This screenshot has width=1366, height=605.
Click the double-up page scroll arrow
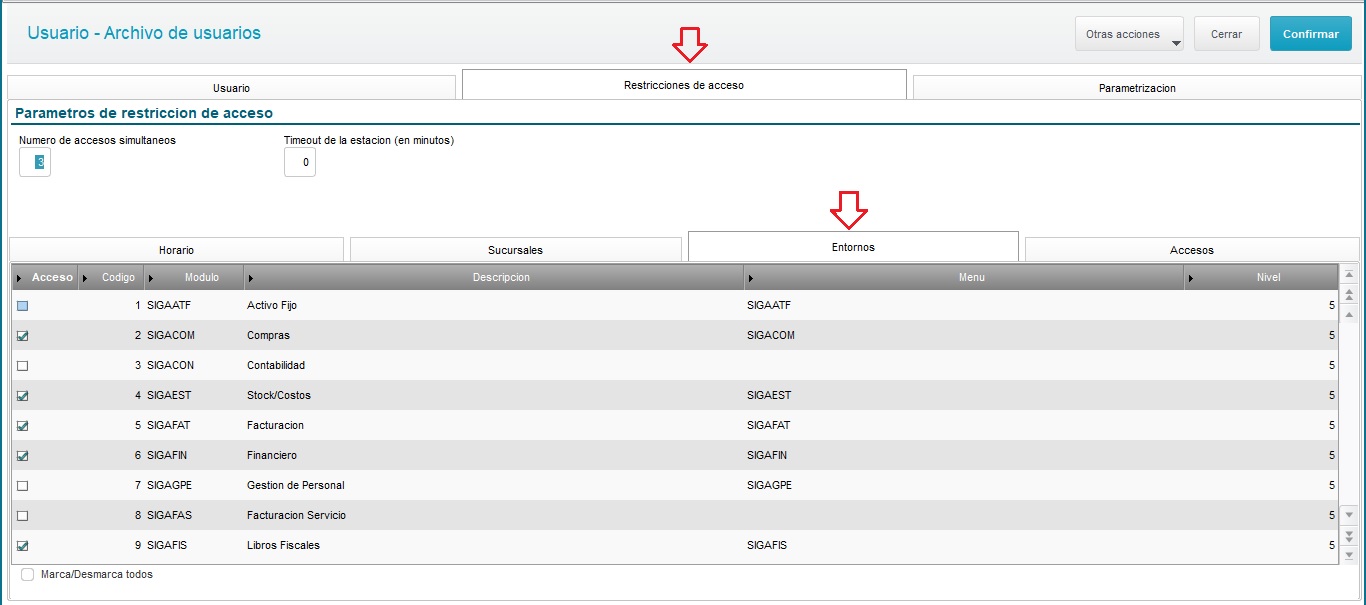(x=1349, y=295)
